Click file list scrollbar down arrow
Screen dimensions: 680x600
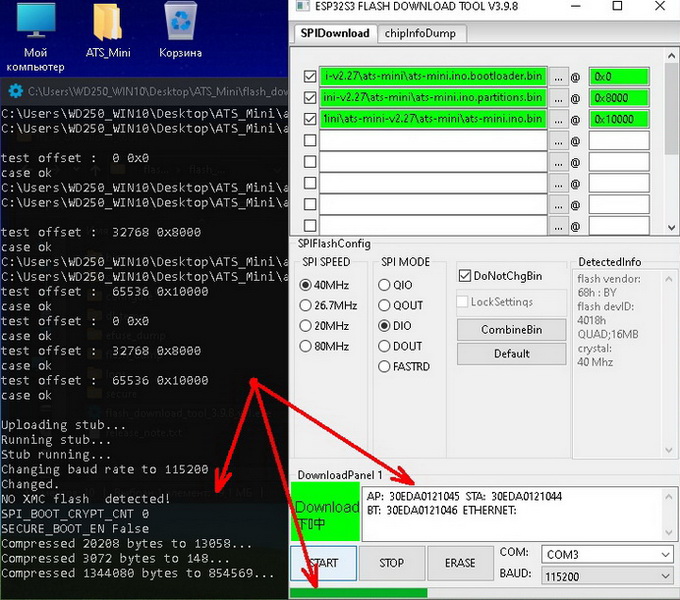[671, 227]
